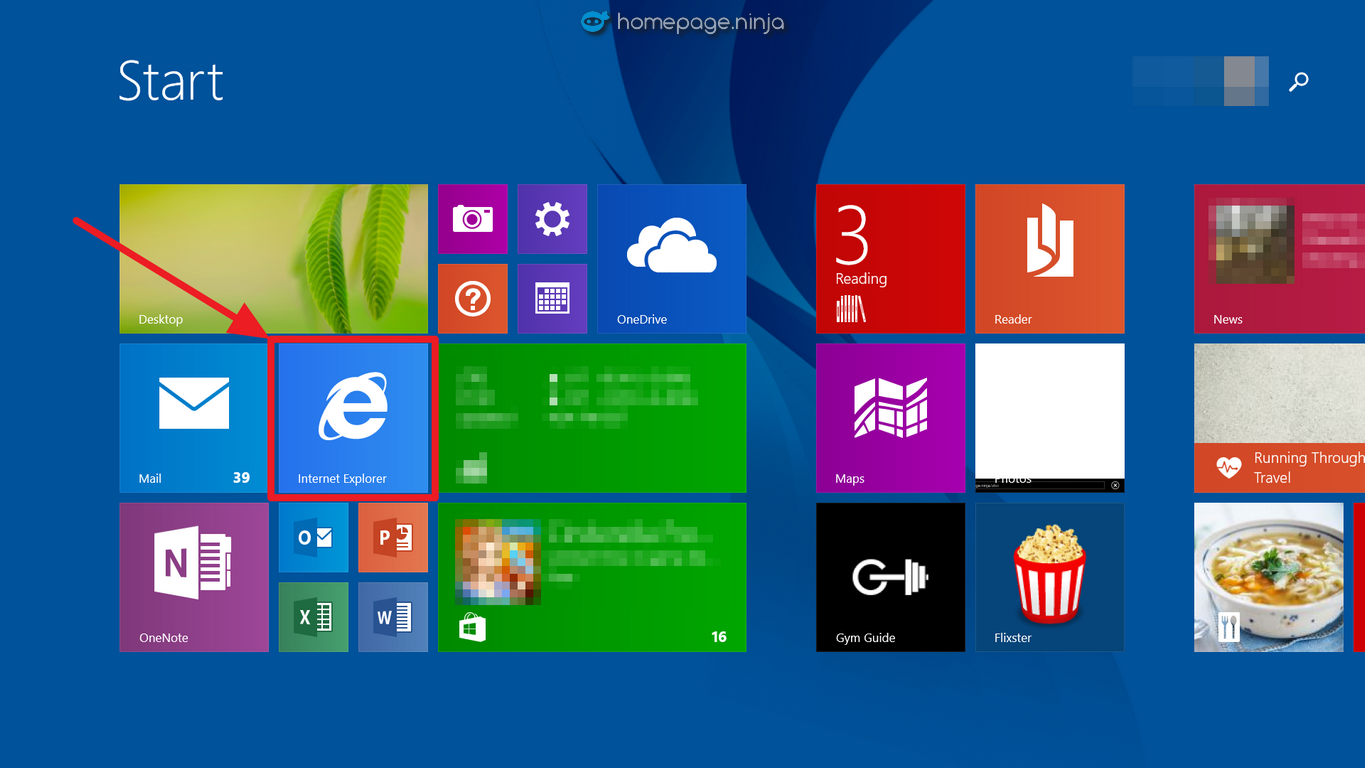The width and height of the screenshot is (1365, 768).
Task: Open the Photos tile
Action: pyautogui.click(x=1050, y=418)
